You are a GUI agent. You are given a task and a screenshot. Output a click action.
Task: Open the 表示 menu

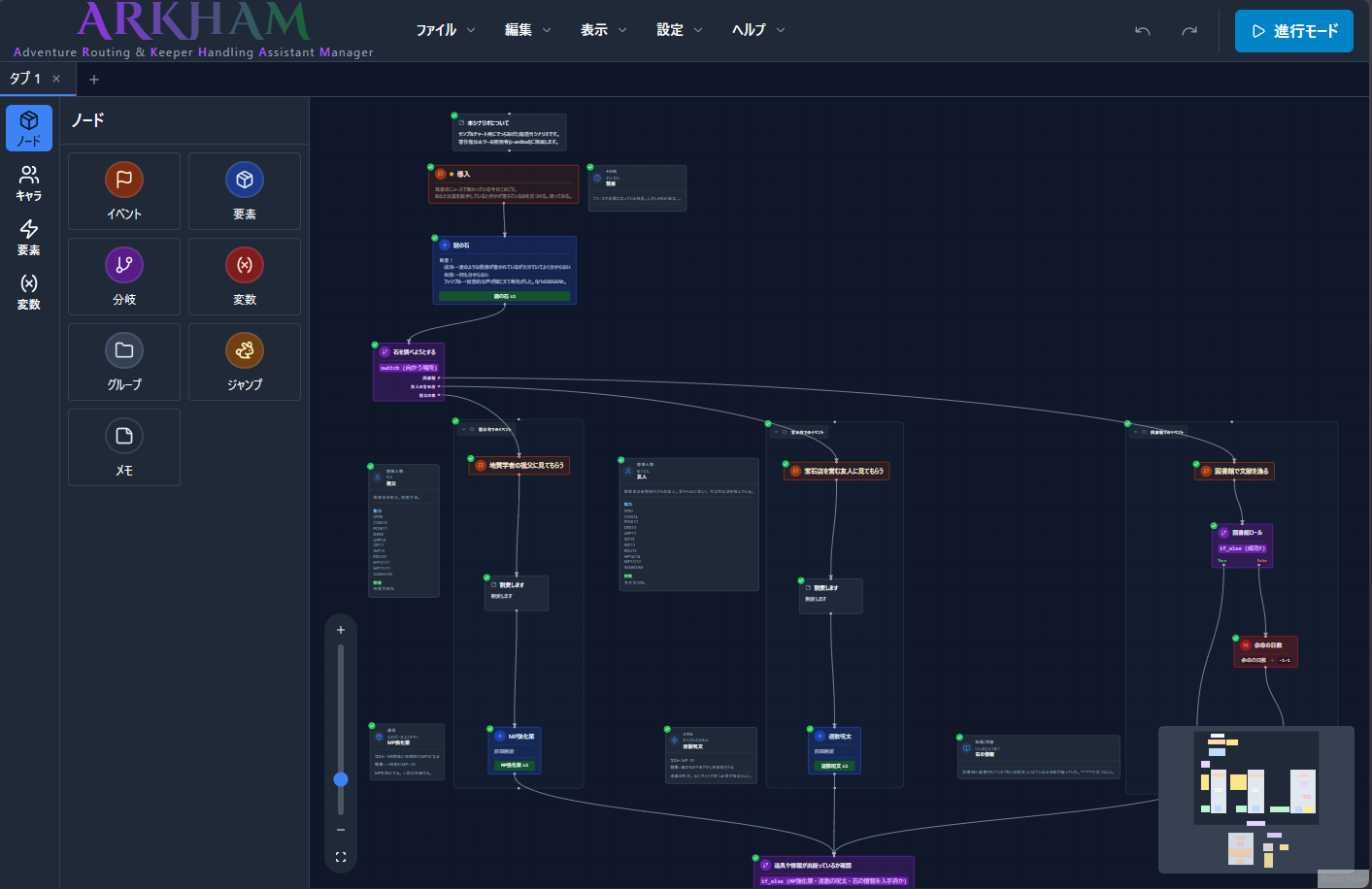[603, 30]
